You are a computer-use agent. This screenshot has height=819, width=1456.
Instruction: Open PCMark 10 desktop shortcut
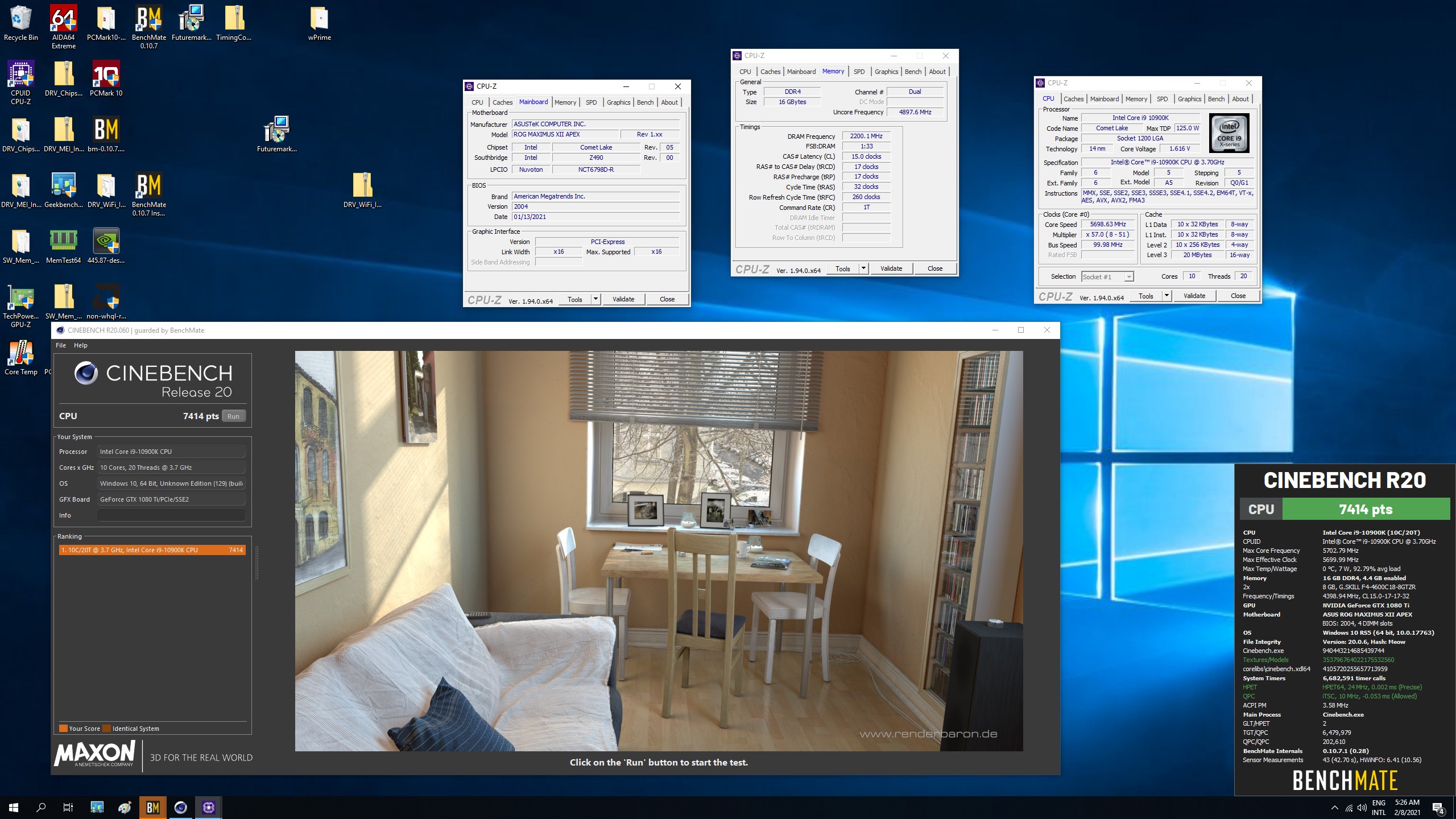(106, 80)
